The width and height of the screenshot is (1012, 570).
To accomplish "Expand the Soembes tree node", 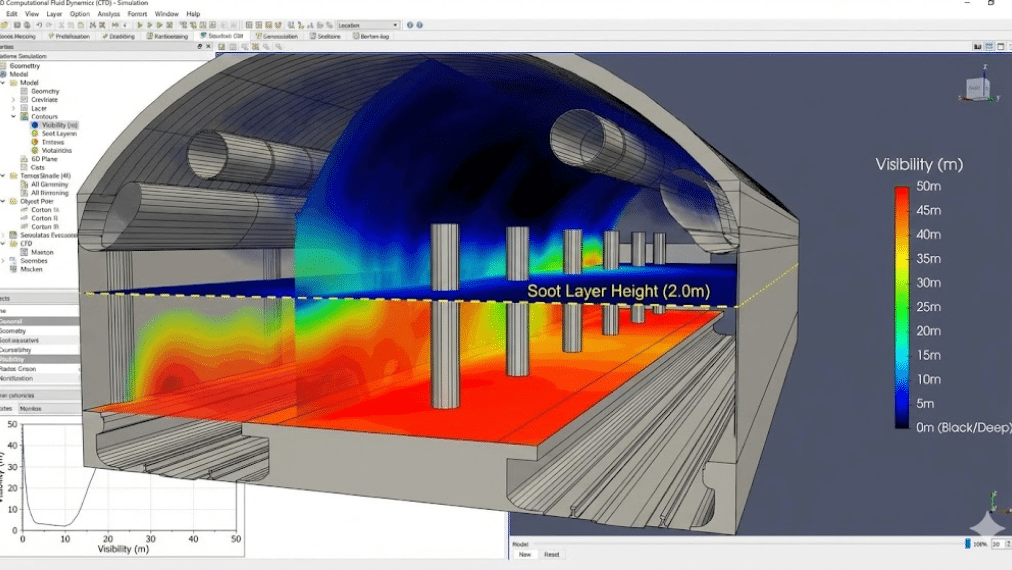I will point(3,261).
